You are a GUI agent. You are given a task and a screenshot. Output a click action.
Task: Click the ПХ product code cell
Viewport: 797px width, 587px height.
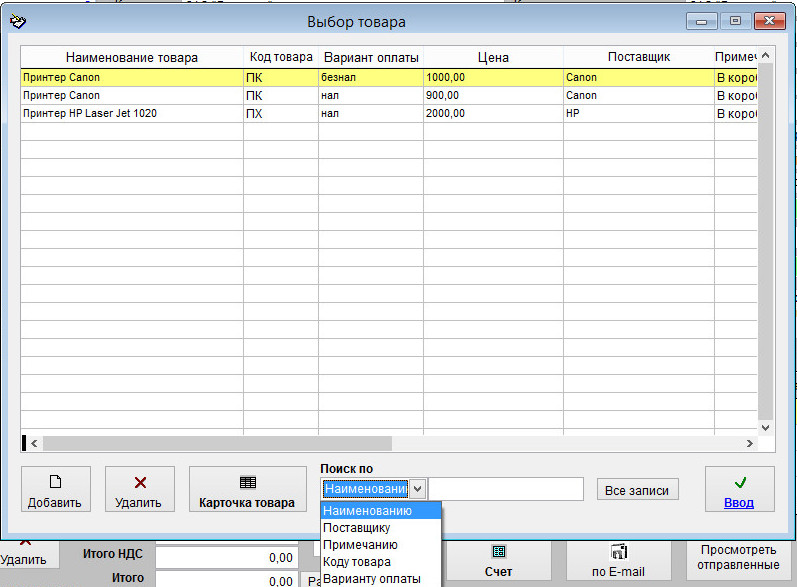(x=281, y=113)
